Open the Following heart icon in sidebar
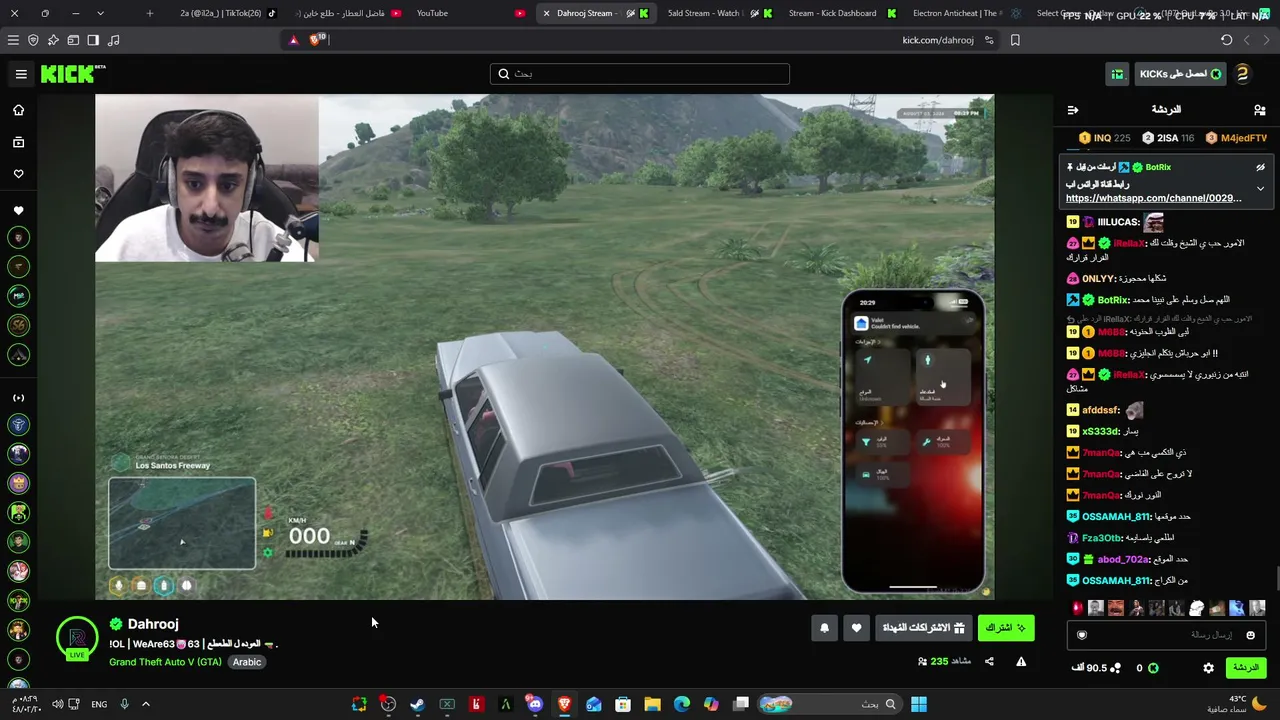Image resolution: width=1280 pixels, height=720 pixels. tap(18, 174)
